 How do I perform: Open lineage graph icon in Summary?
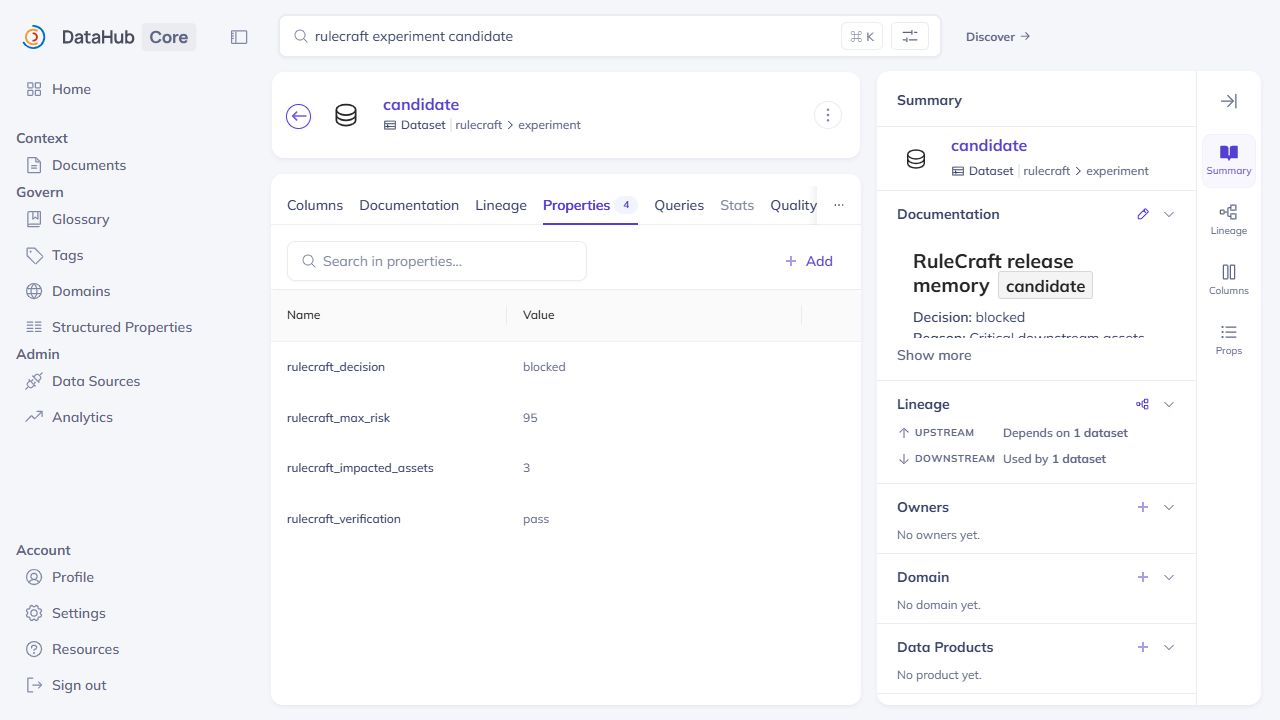tap(1143, 404)
